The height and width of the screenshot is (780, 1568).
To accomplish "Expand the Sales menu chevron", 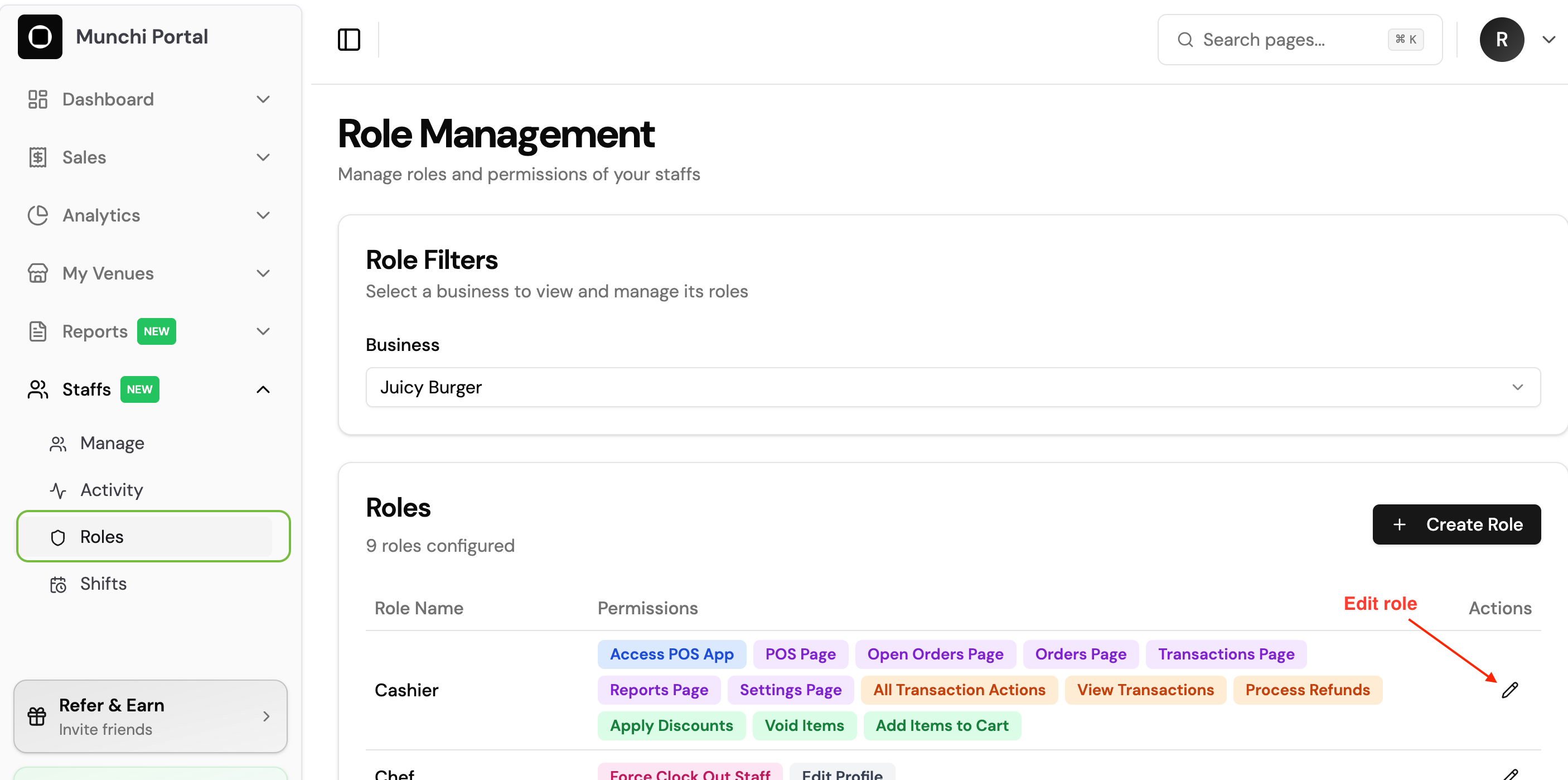I will point(263,157).
